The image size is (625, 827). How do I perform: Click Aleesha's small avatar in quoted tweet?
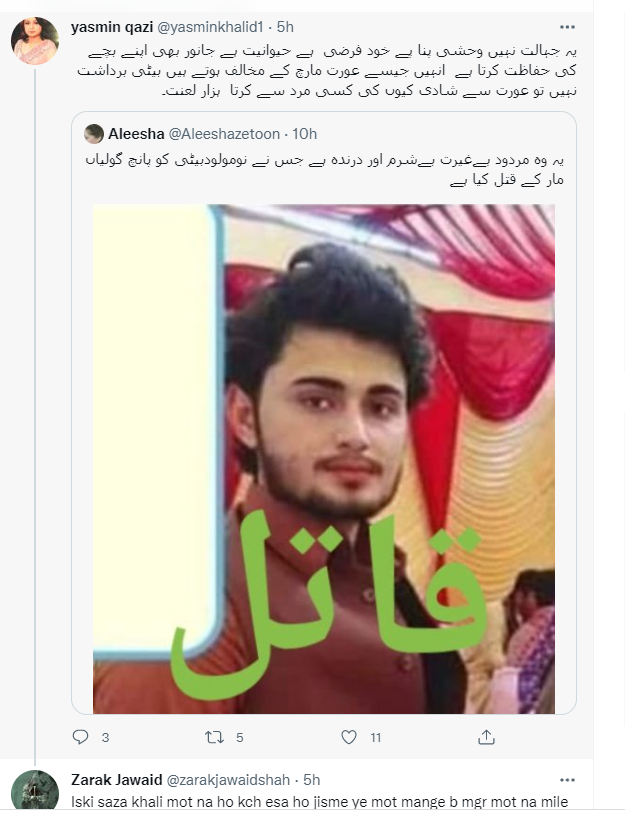[93, 134]
